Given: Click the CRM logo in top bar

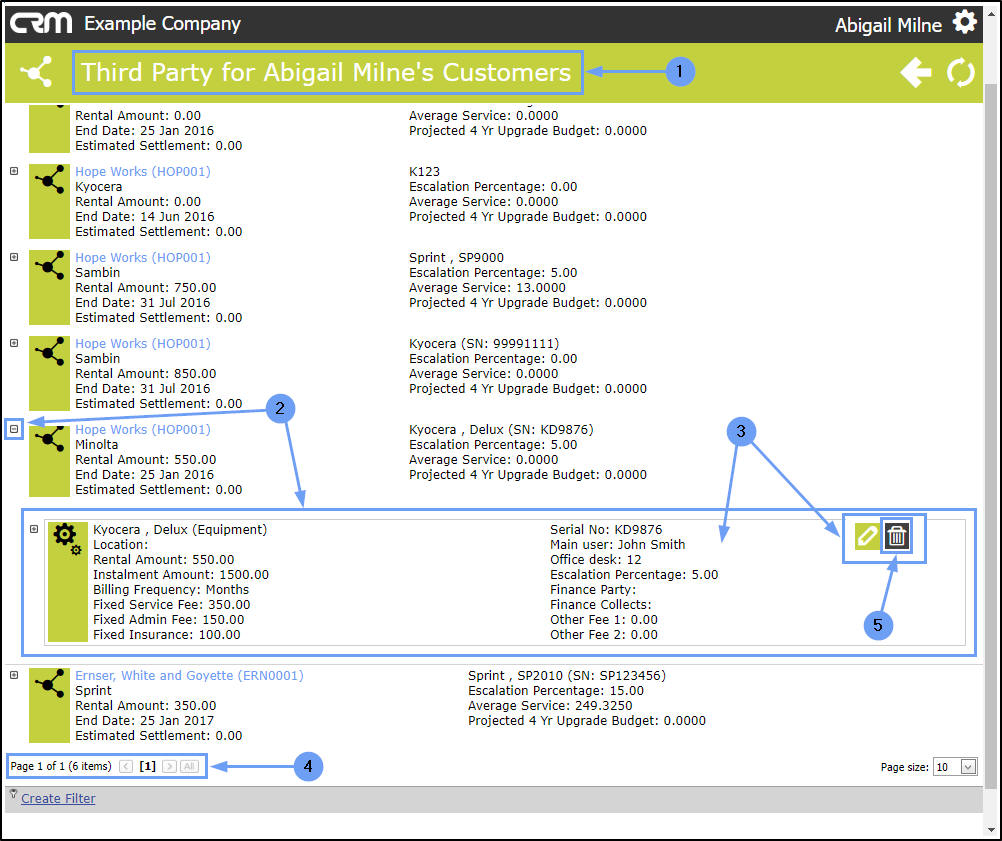Looking at the screenshot, I should coord(41,23).
